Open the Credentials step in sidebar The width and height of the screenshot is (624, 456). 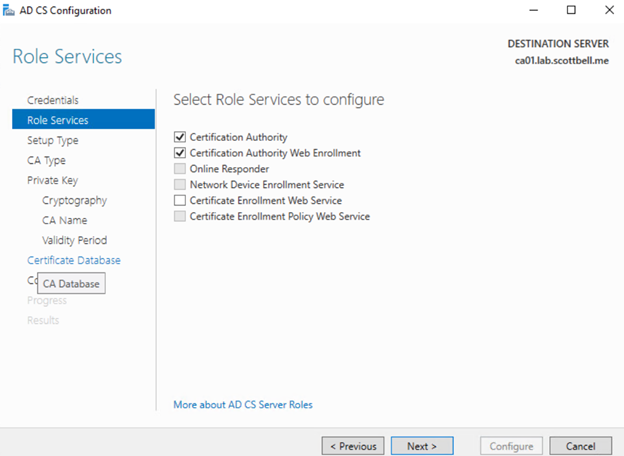(x=53, y=100)
